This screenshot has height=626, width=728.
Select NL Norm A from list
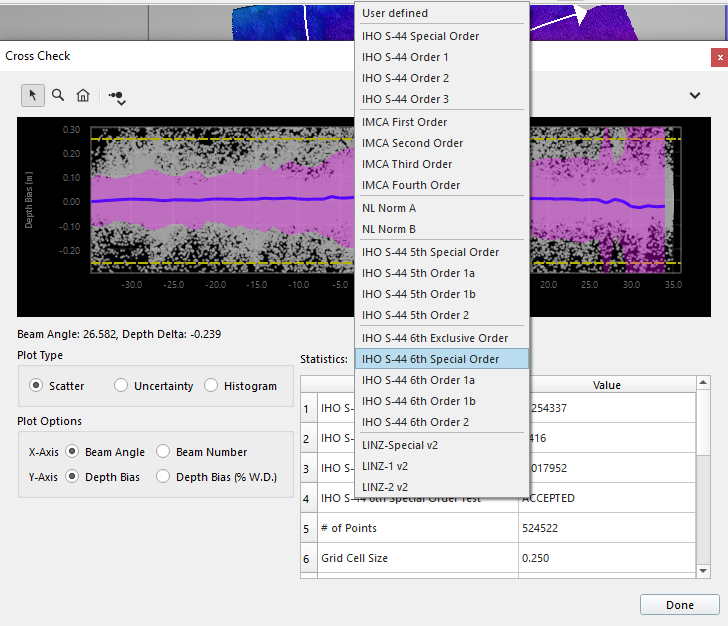point(389,208)
